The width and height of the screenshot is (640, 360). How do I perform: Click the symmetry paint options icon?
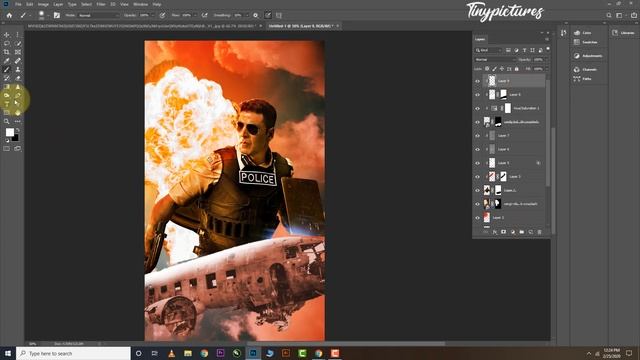click(279, 16)
